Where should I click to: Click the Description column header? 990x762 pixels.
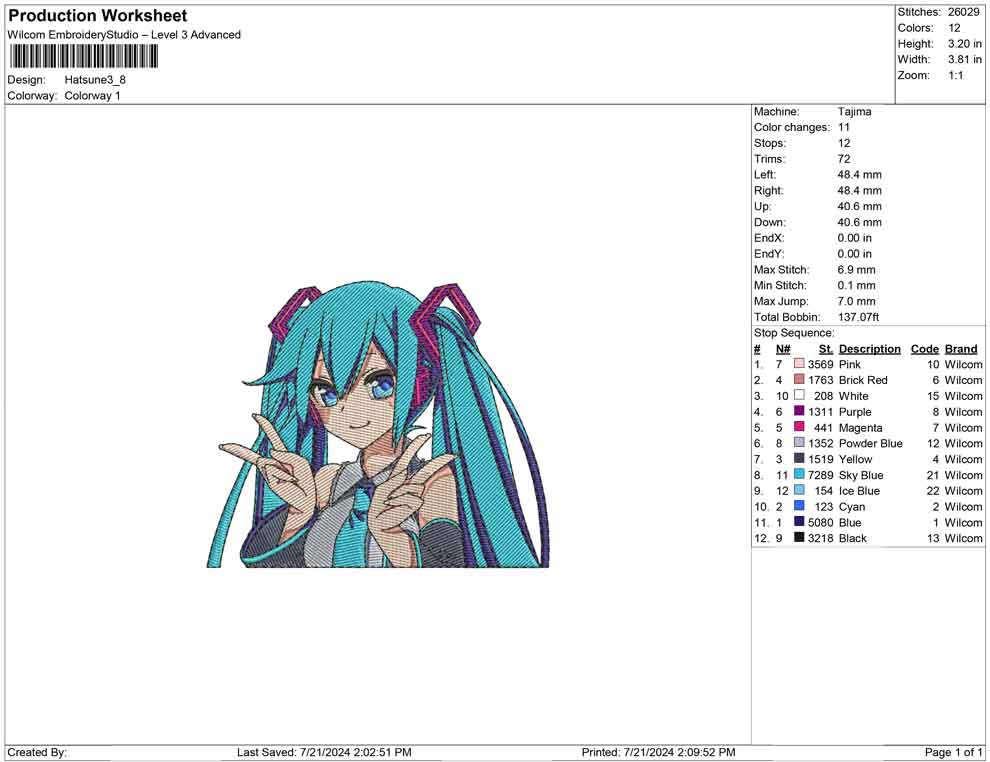[x=869, y=348]
